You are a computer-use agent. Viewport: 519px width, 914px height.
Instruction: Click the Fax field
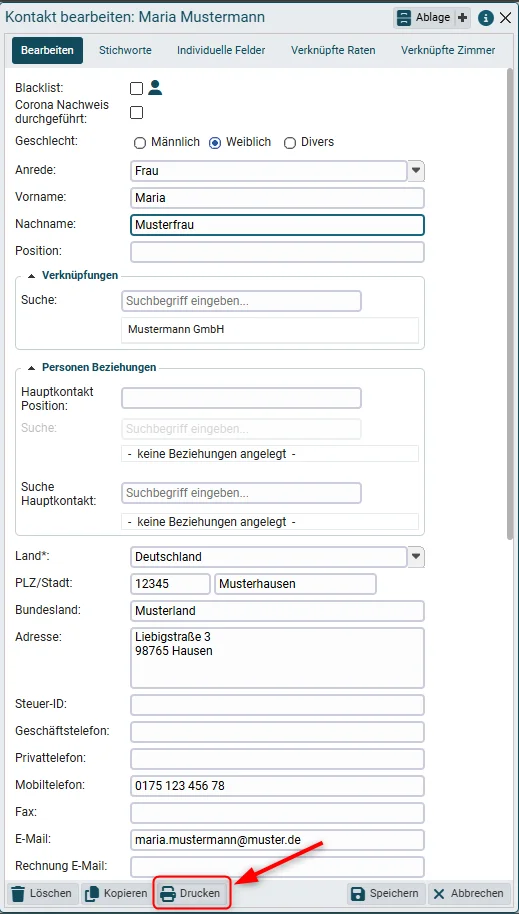pos(278,813)
